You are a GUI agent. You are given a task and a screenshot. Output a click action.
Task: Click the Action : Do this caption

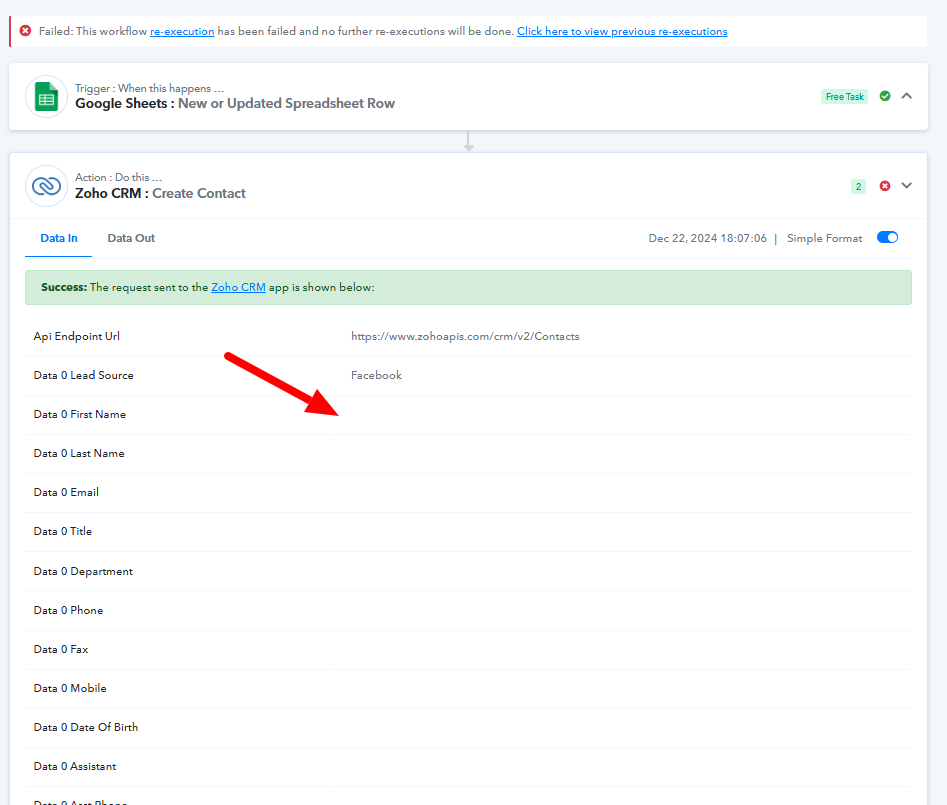(x=118, y=177)
